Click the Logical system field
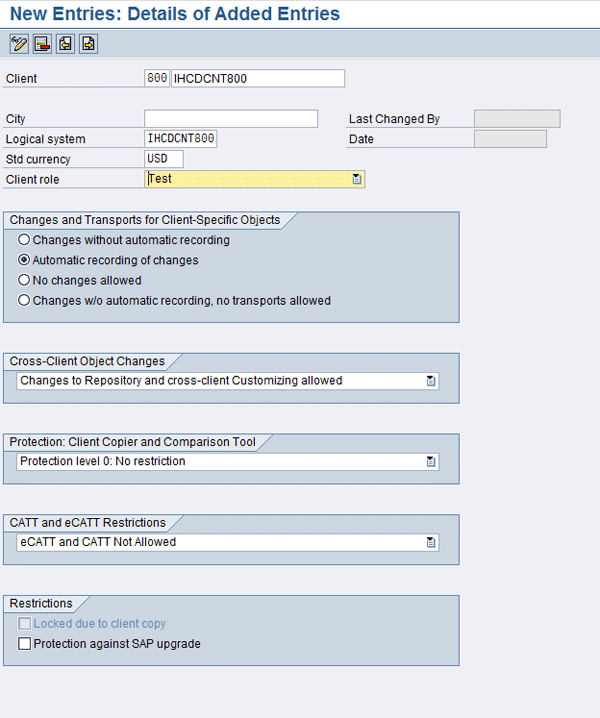Image resolution: width=600 pixels, height=718 pixels. pyautogui.click(x=181, y=139)
